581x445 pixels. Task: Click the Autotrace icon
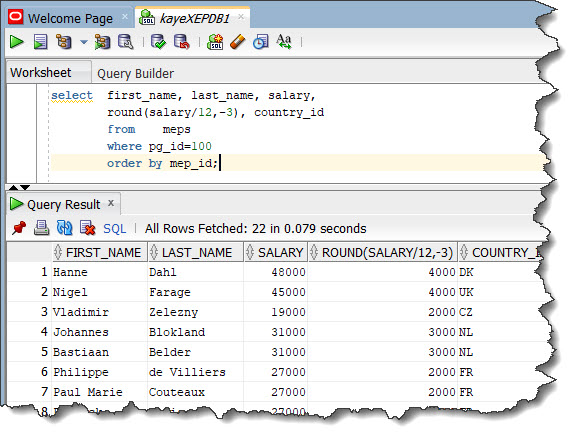coord(102,41)
